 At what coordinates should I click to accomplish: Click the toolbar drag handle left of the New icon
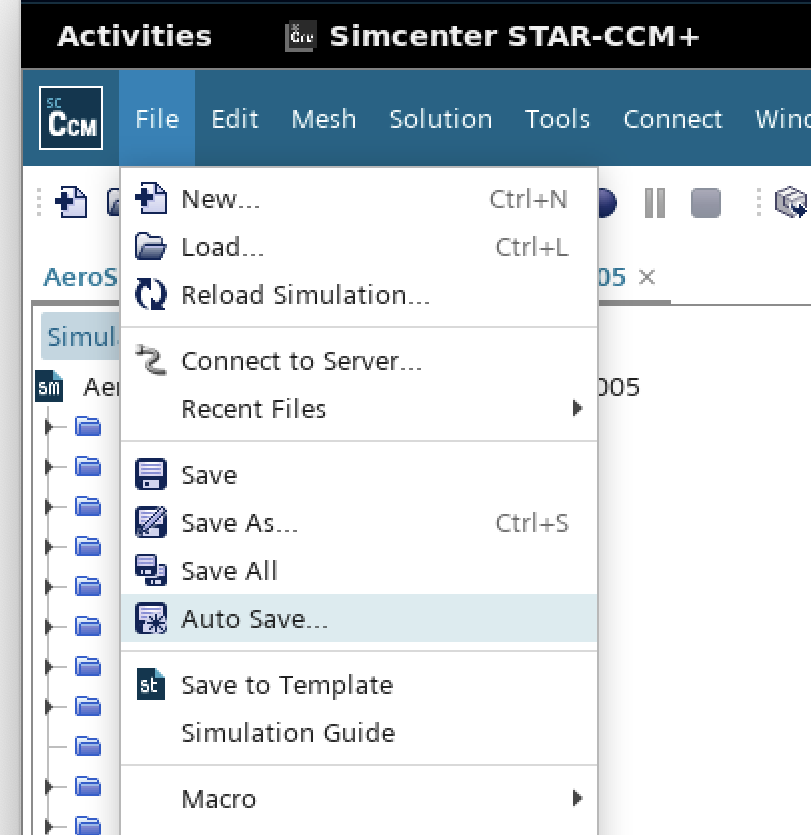pos(39,202)
